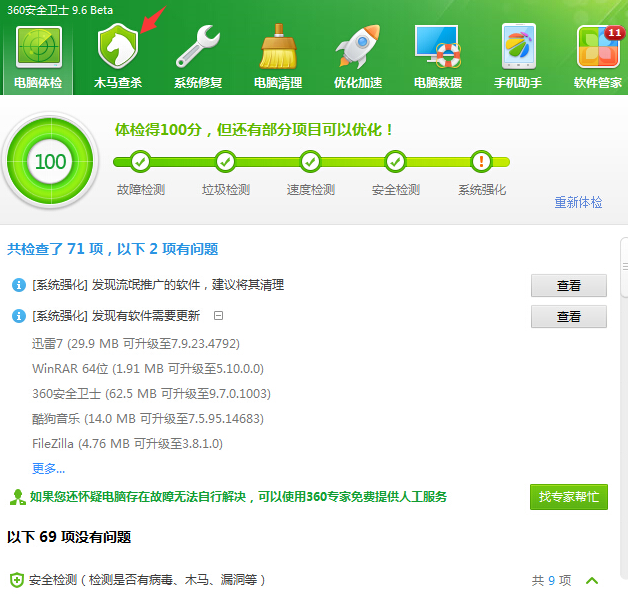Click the red 11 notification badge
Viewport: 628px width, 594px height.
[x=614, y=32]
